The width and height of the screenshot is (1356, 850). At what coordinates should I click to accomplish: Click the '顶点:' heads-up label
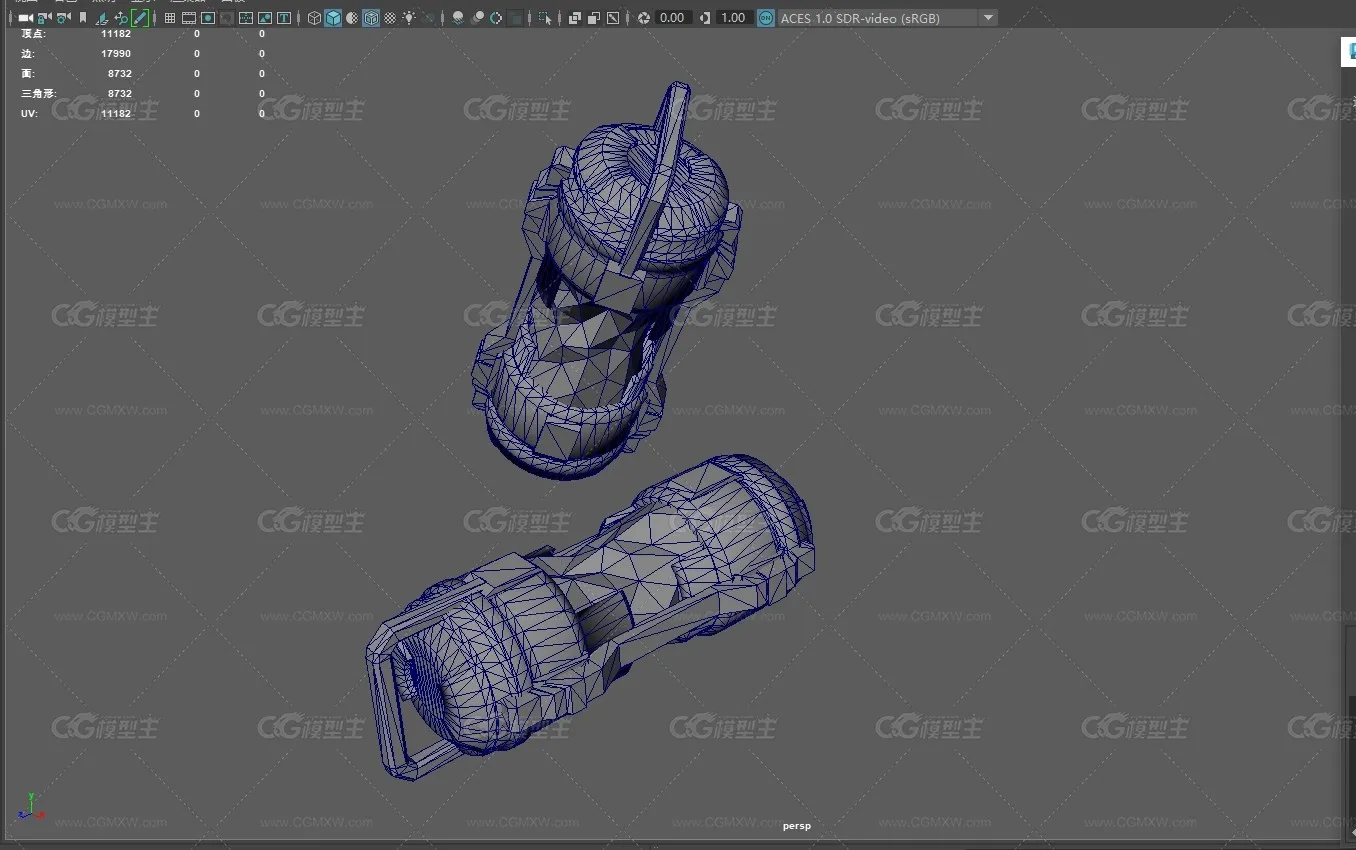point(33,34)
